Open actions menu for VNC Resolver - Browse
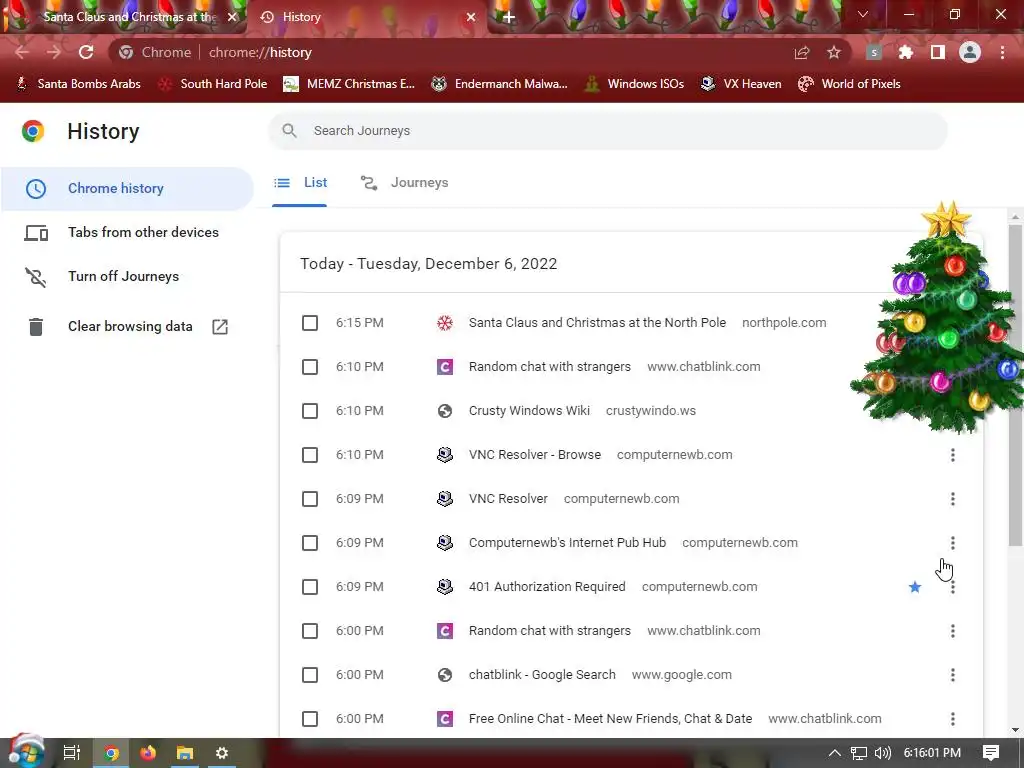Screen dimensions: 1024x768 coord(953,455)
